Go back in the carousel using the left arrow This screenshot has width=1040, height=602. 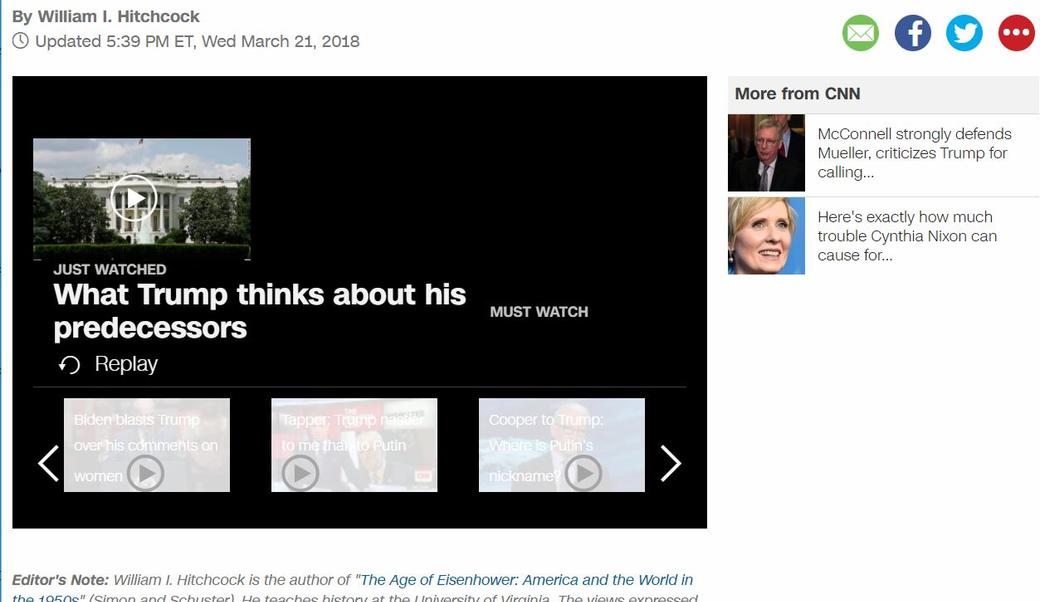48,463
